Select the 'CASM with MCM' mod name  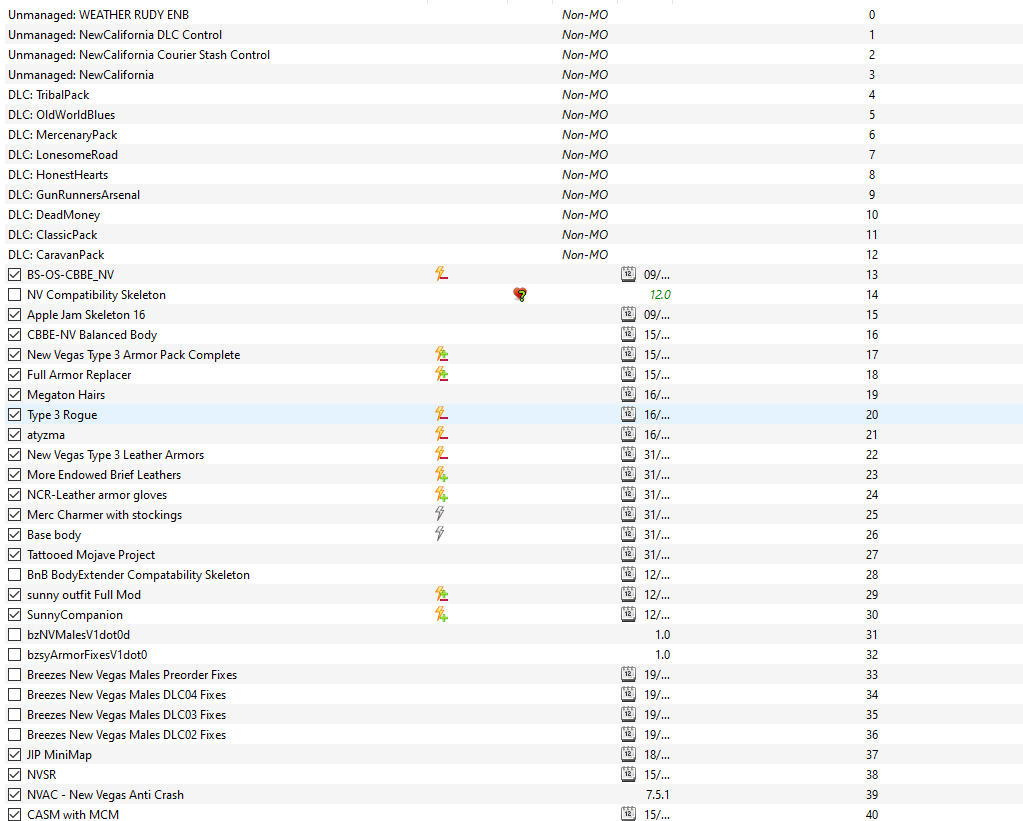73,814
